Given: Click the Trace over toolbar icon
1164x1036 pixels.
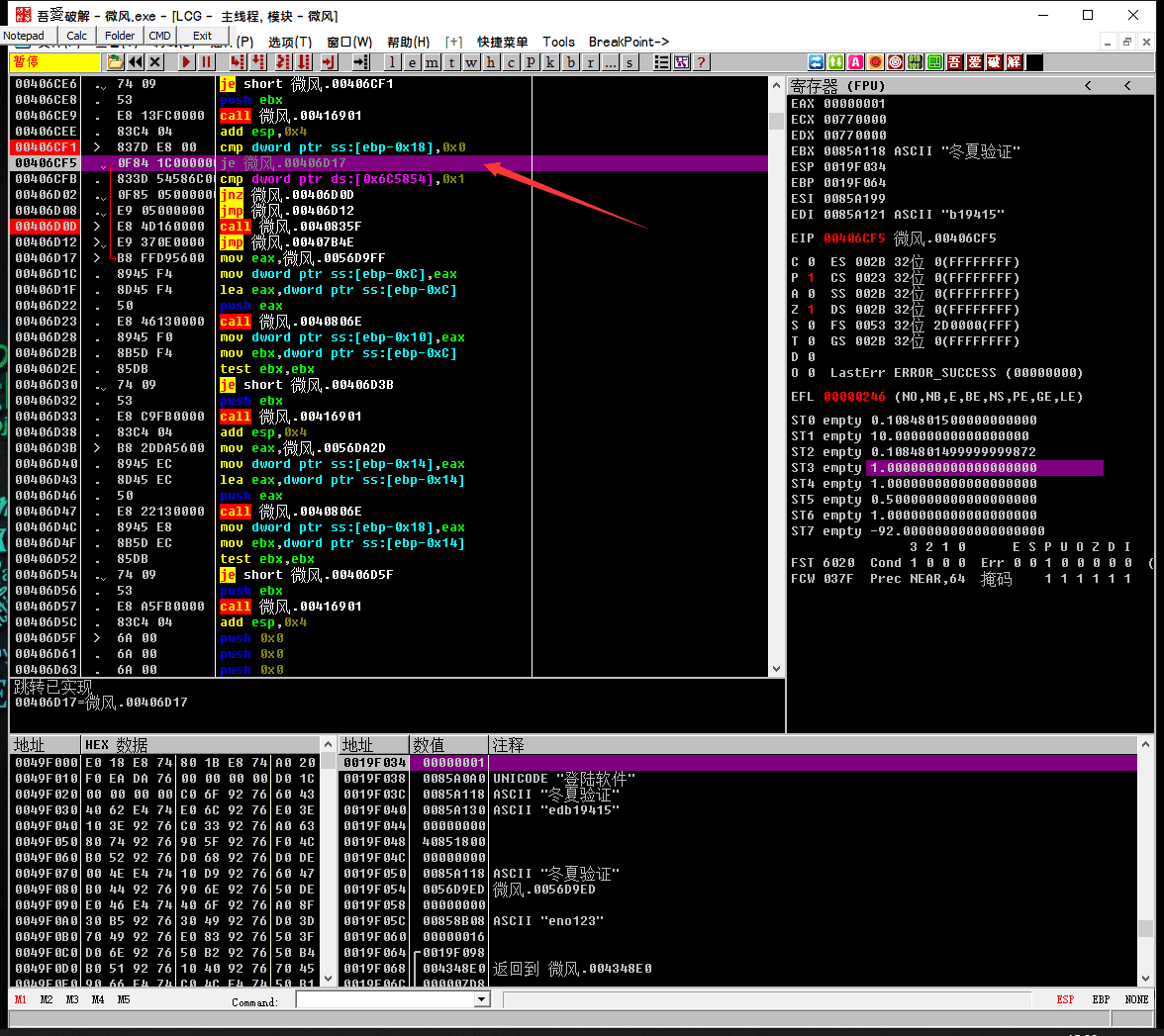Looking at the screenshot, I should point(304,62).
